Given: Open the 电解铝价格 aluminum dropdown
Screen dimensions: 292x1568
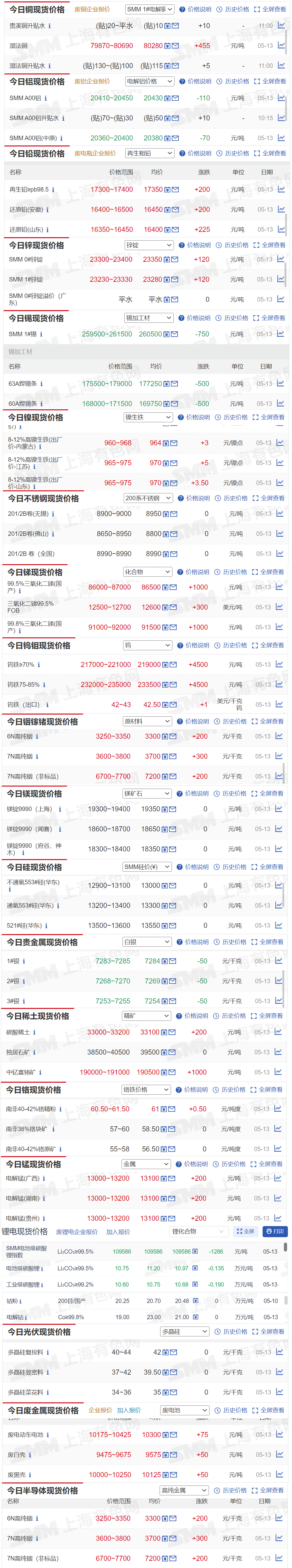Looking at the screenshot, I should 150,82.
